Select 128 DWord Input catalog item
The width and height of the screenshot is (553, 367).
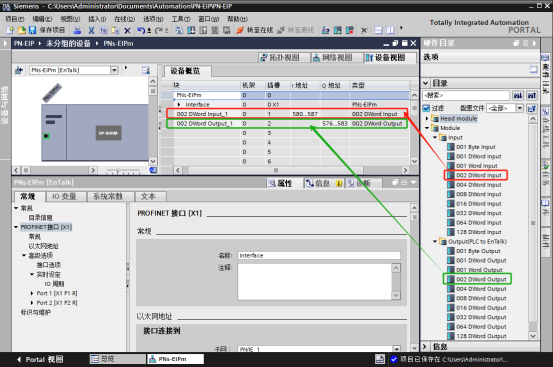(479, 232)
